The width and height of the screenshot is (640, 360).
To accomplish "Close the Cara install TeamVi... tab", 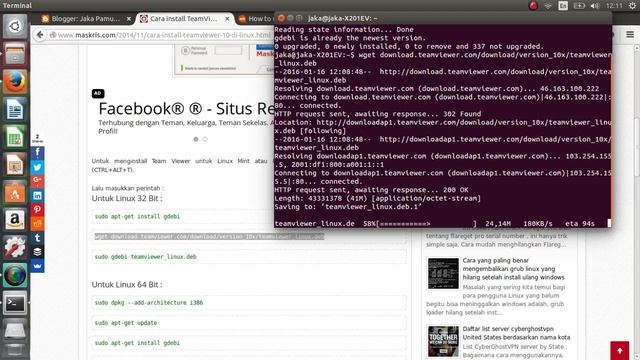I will click(x=227, y=19).
